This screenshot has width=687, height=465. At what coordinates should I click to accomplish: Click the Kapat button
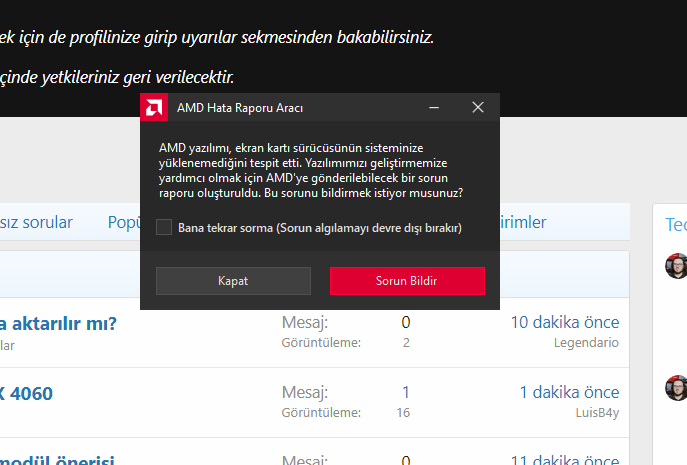pyautogui.click(x=233, y=281)
